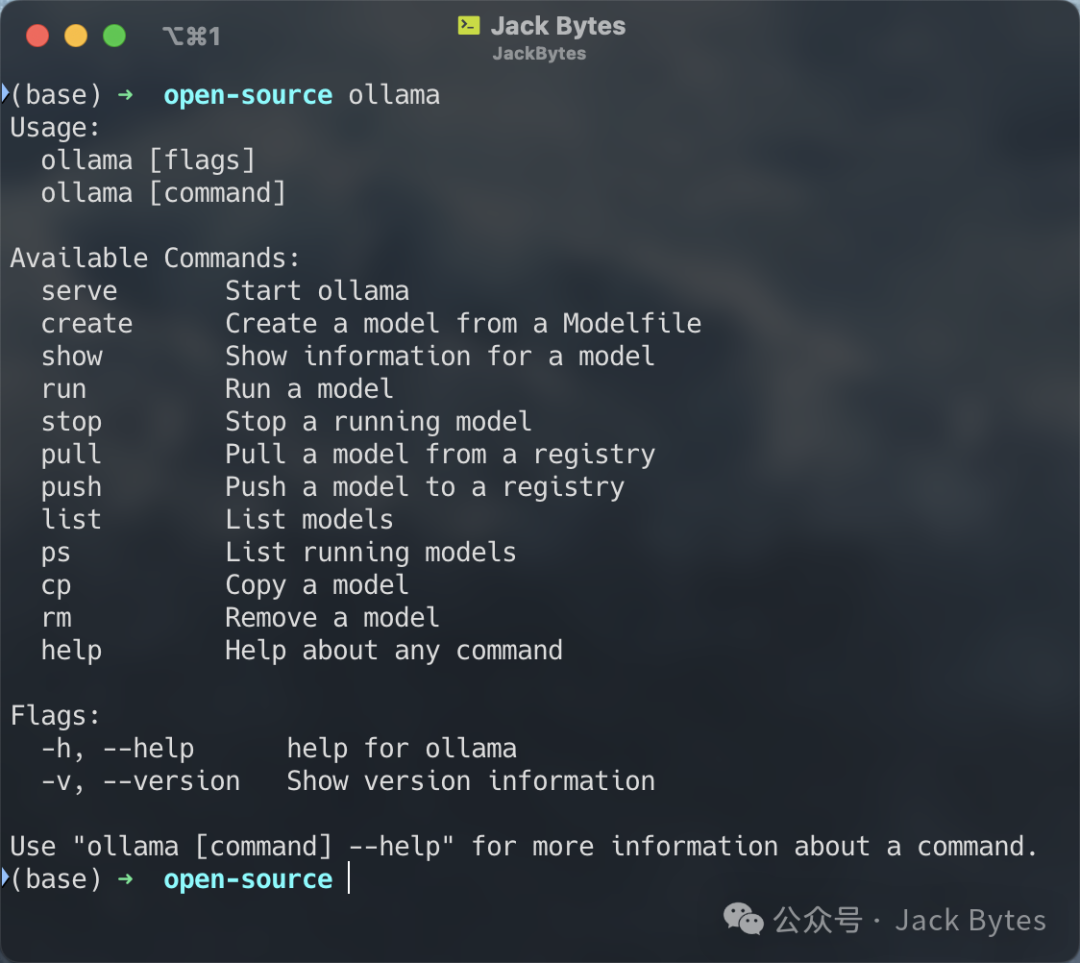Viewport: 1080px width, 963px height.
Task: Click the 'serve' command name
Action: [79, 291]
